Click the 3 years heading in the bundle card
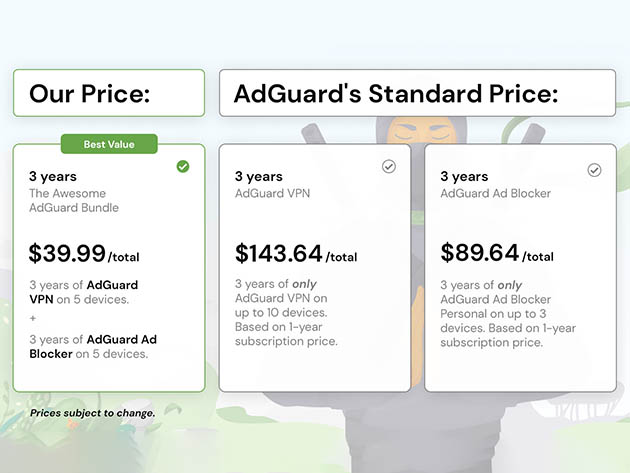The image size is (630, 473). click(53, 176)
